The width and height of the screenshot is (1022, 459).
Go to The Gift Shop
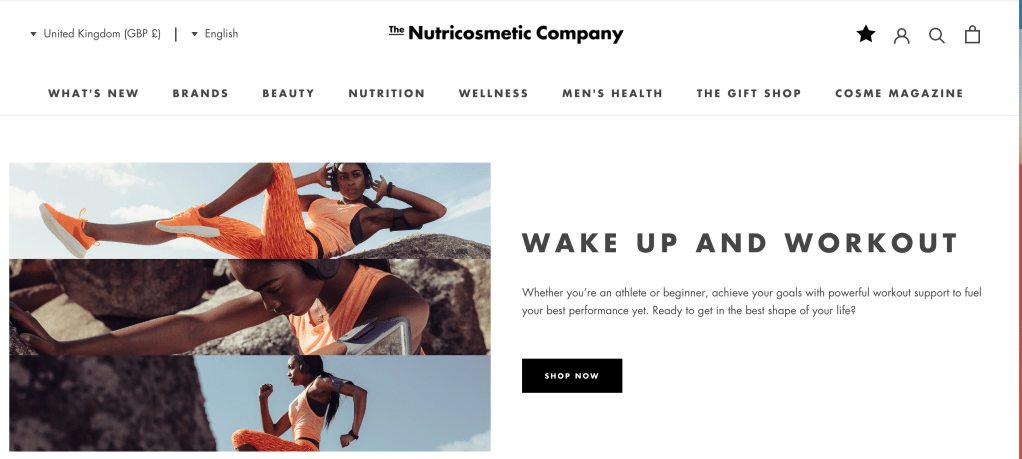click(x=749, y=93)
